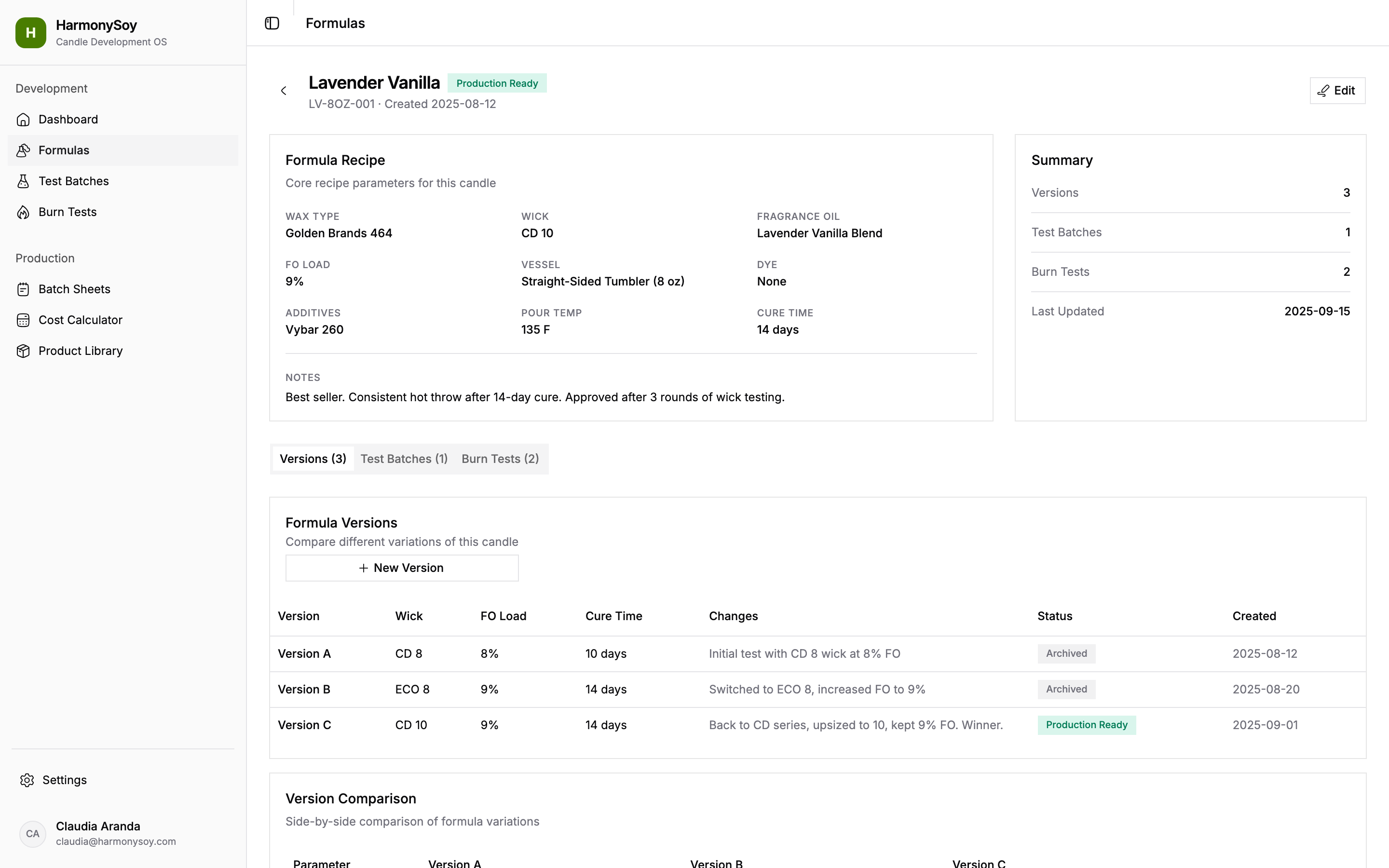Screen dimensions: 1389x868
Task: Select the Versions (3) tab
Action: tap(313, 459)
